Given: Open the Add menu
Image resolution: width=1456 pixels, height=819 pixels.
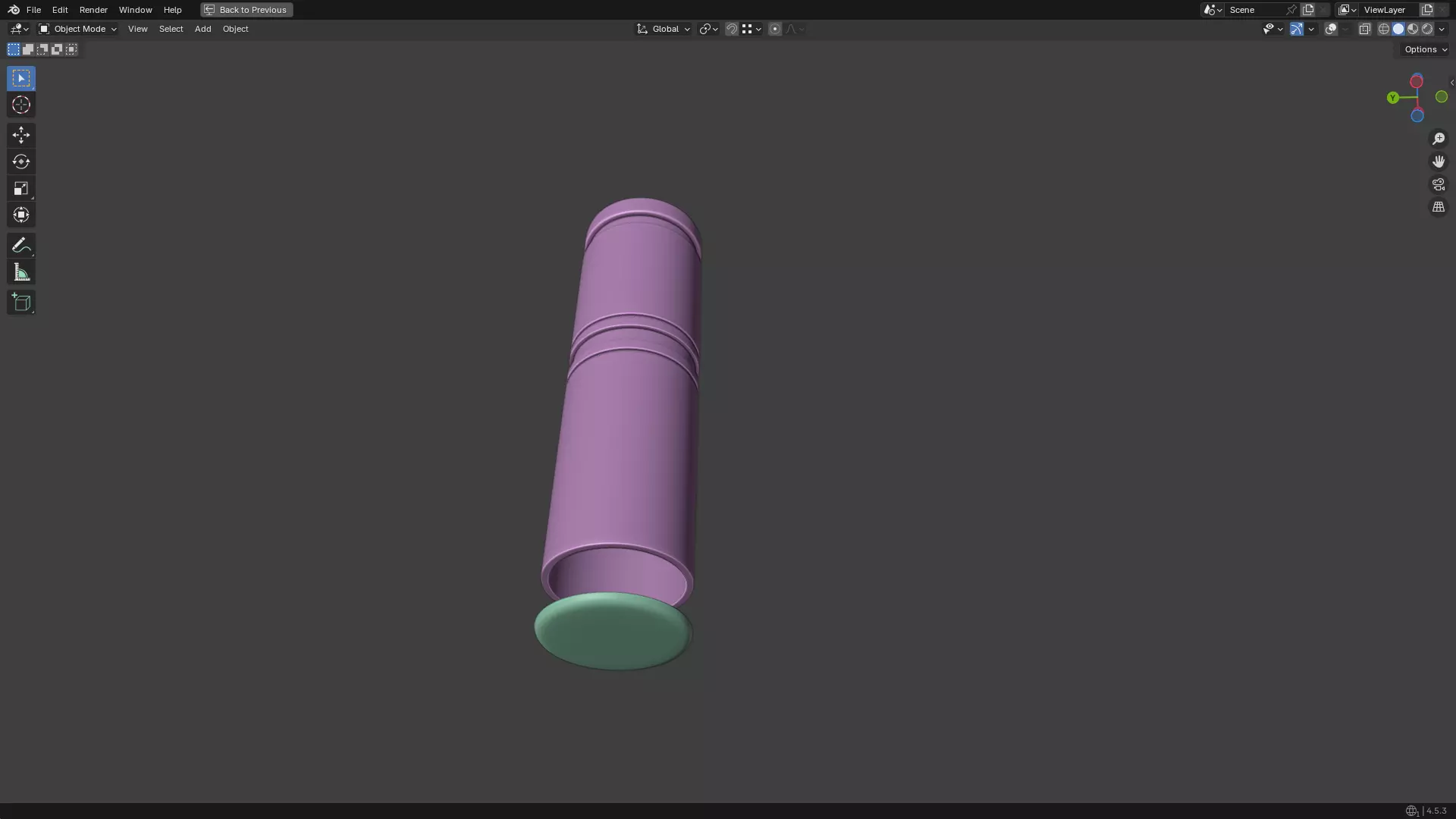Looking at the screenshot, I should pos(202,29).
